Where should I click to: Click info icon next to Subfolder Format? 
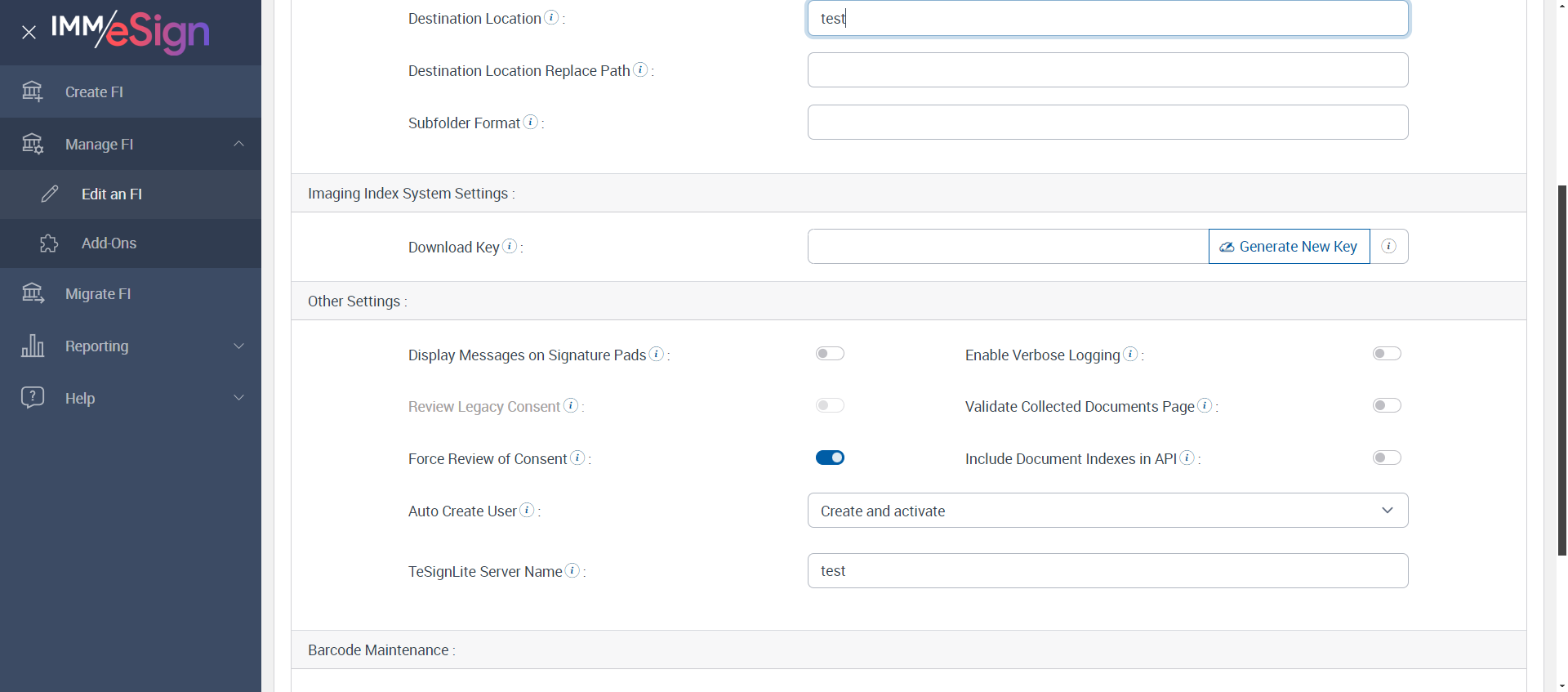531,123
